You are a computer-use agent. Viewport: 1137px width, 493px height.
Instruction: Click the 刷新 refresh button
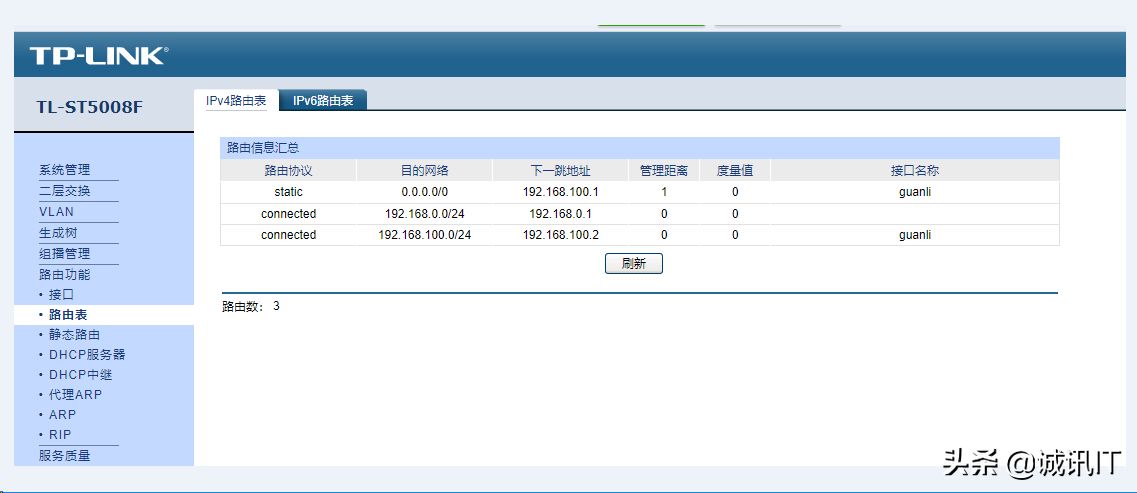tap(633, 264)
